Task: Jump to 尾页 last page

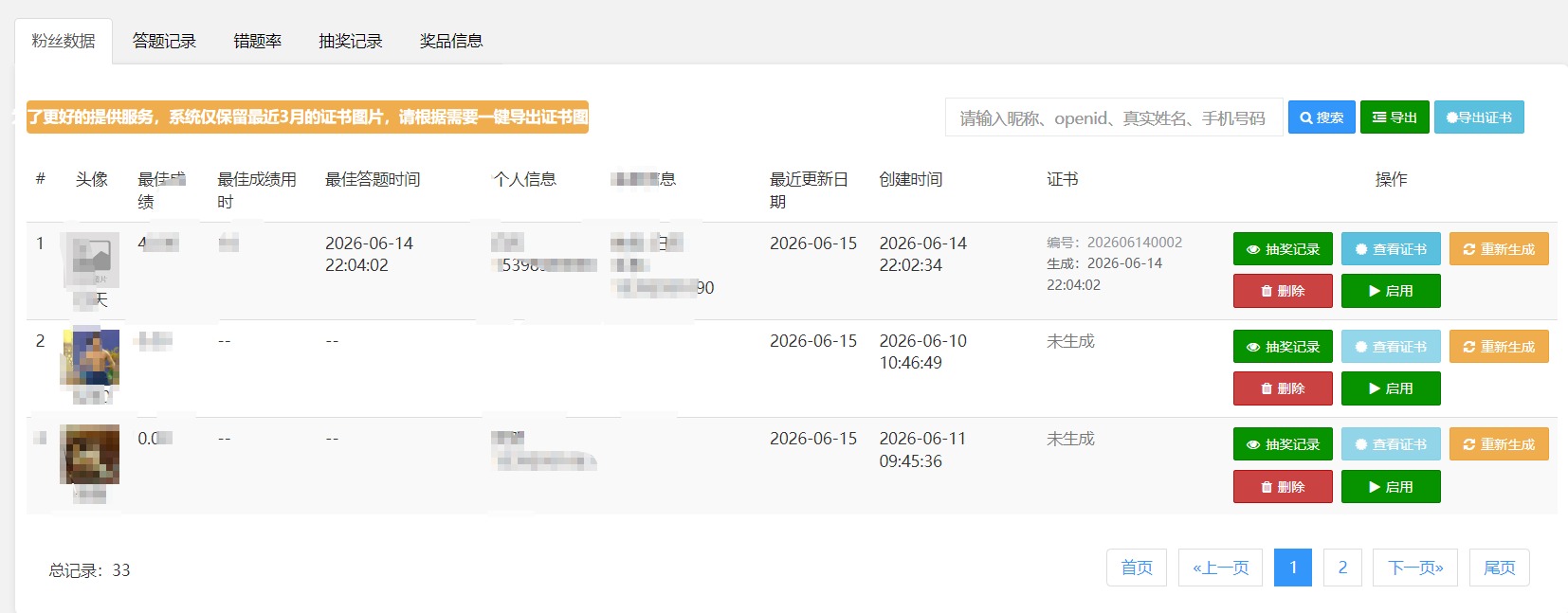Action: pos(1500,568)
